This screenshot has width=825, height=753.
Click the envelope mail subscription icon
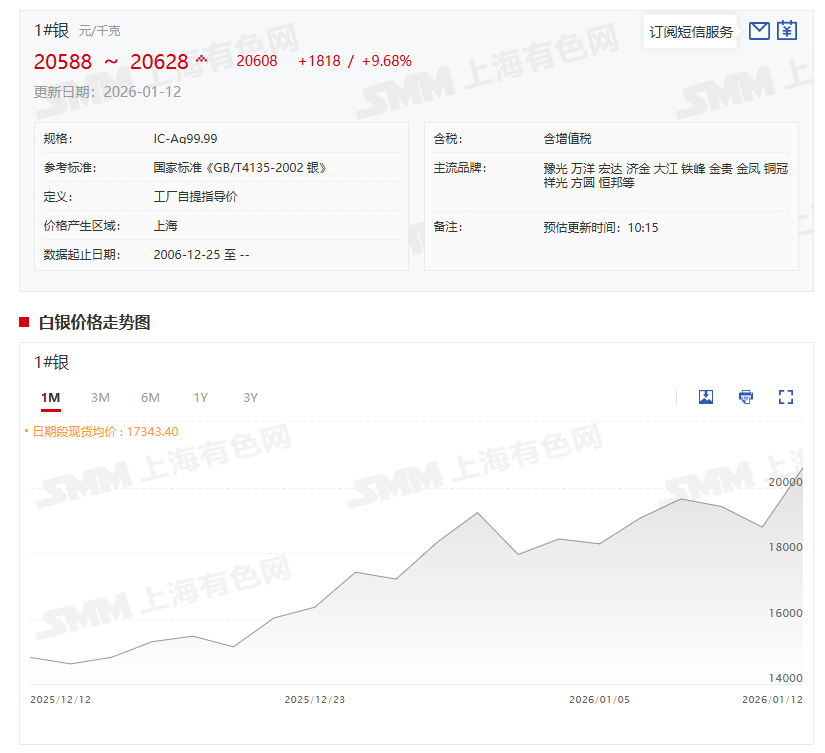click(x=759, y=31)
